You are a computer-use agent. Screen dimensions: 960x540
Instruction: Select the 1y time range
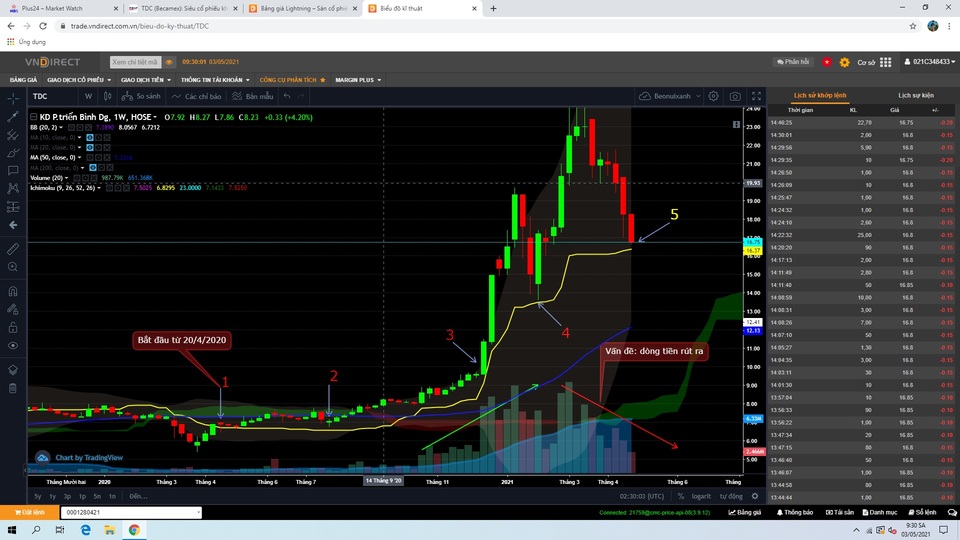[x=53, y=497]
